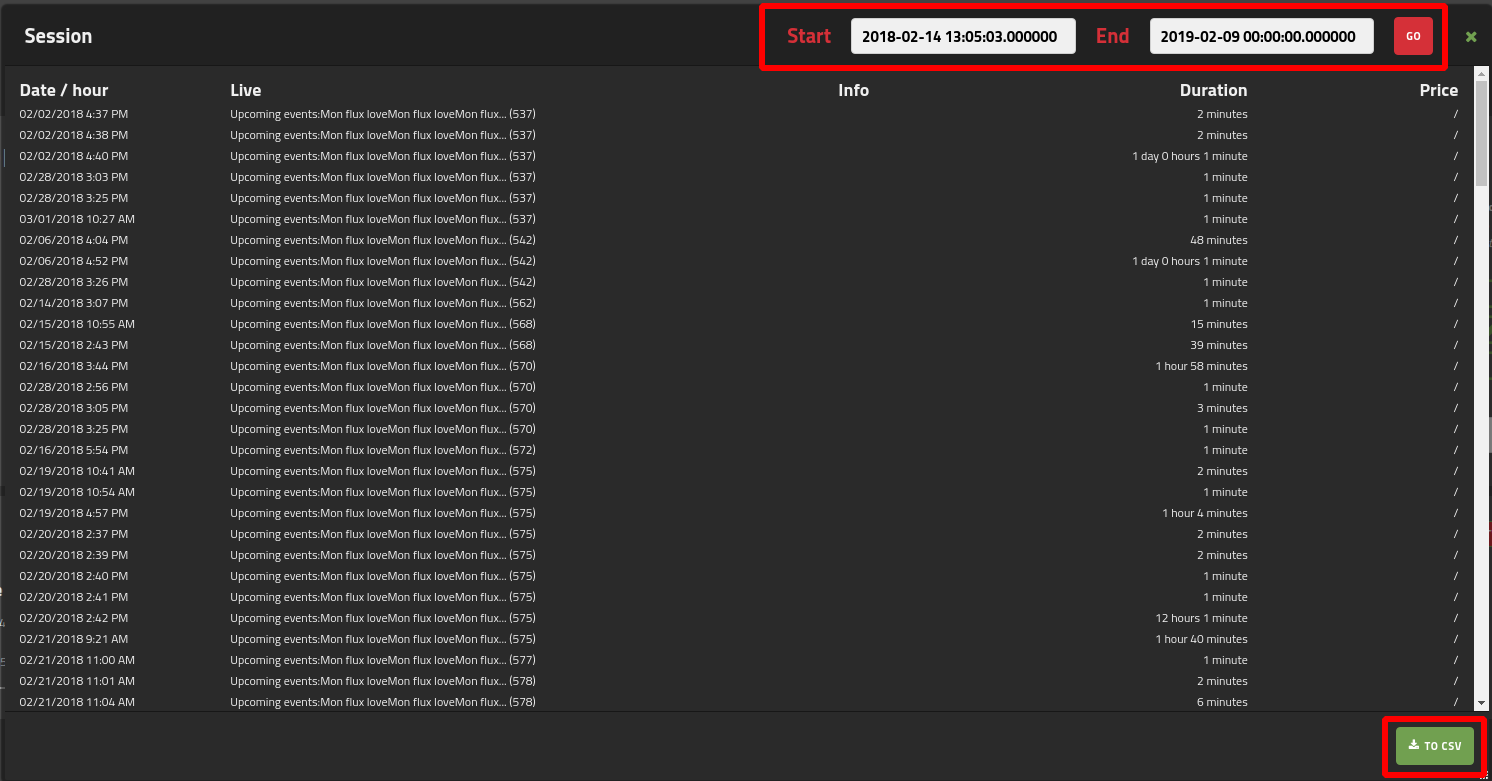The height and width of the screenshot is (781, 1492).
Task: Click the 39 minutes duration cell
Action: tap(1219, 345)
